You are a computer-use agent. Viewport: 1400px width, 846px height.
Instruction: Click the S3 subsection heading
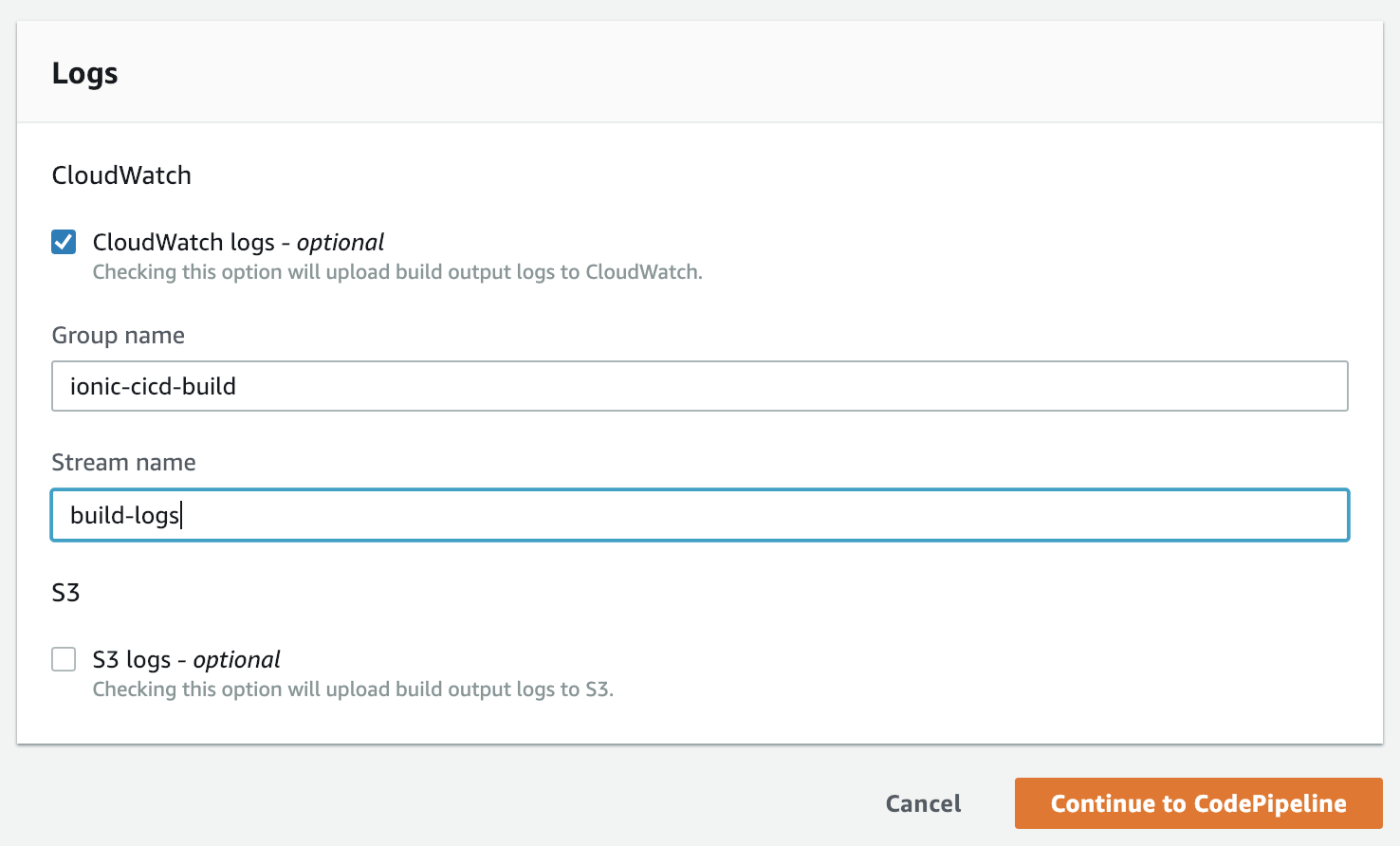pos(65,593)
